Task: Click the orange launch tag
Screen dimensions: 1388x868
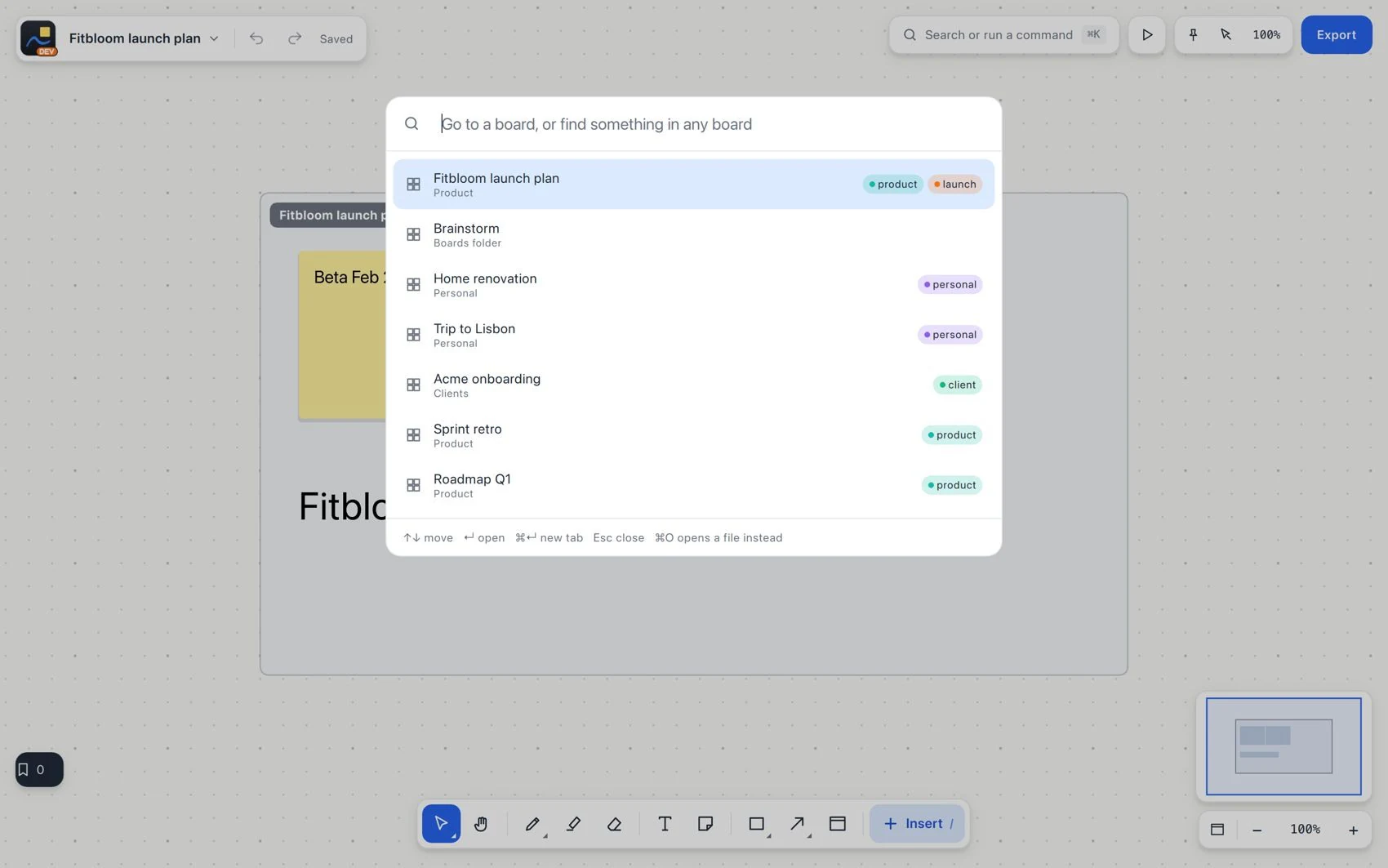Action: click(x=954, y=184)
